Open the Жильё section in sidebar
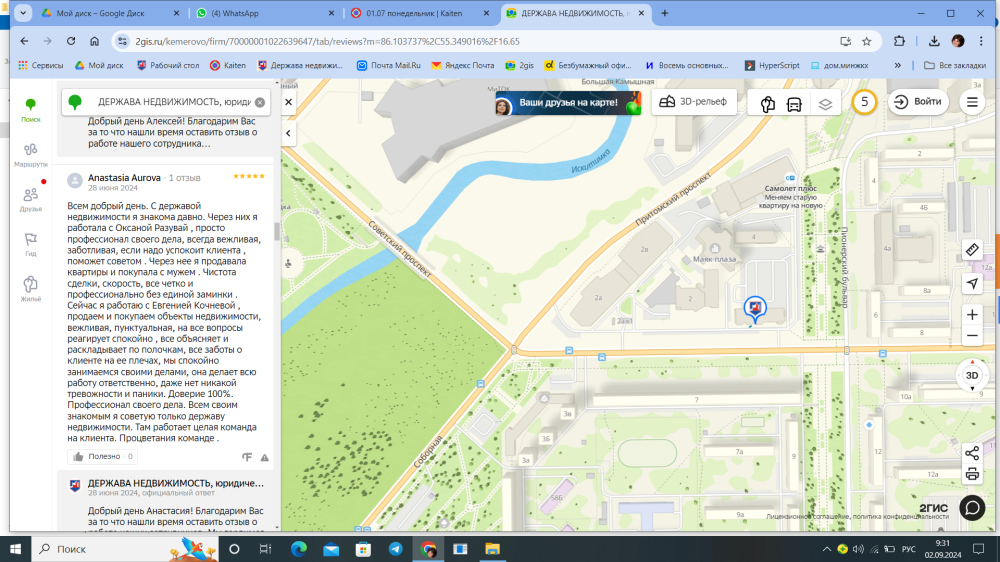Viewport: 1000px width, 562px height. (30, 289)
